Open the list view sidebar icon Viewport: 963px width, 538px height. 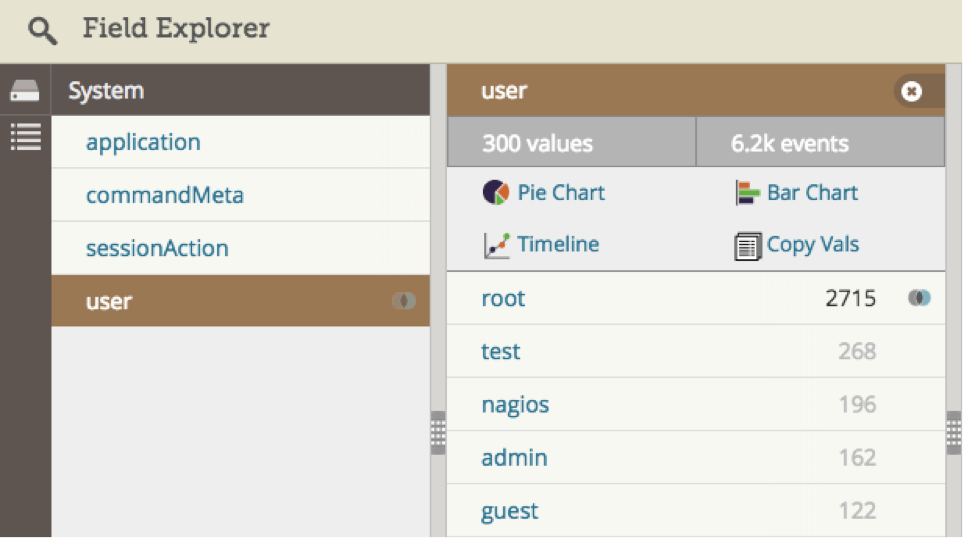24,137
